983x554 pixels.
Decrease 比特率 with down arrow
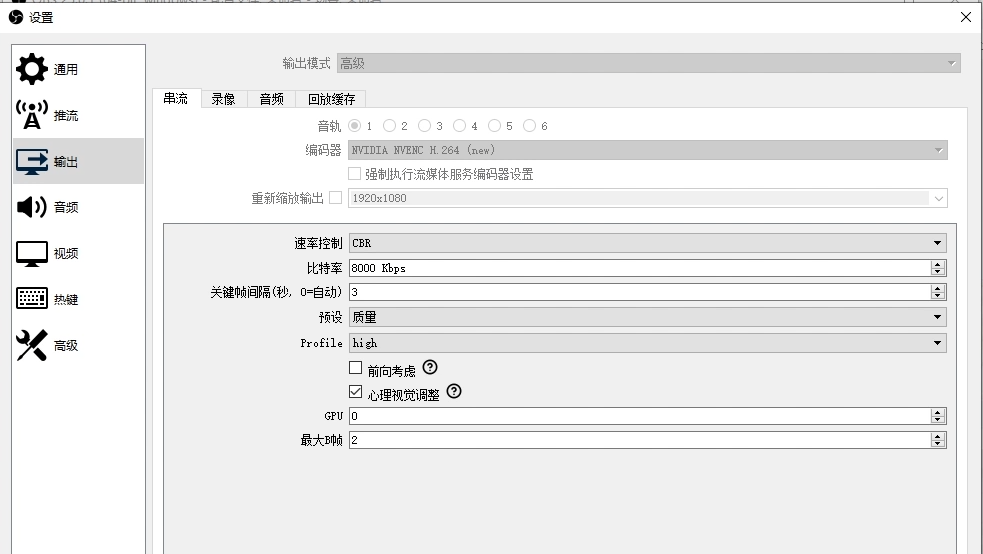[x=938, y=272]
